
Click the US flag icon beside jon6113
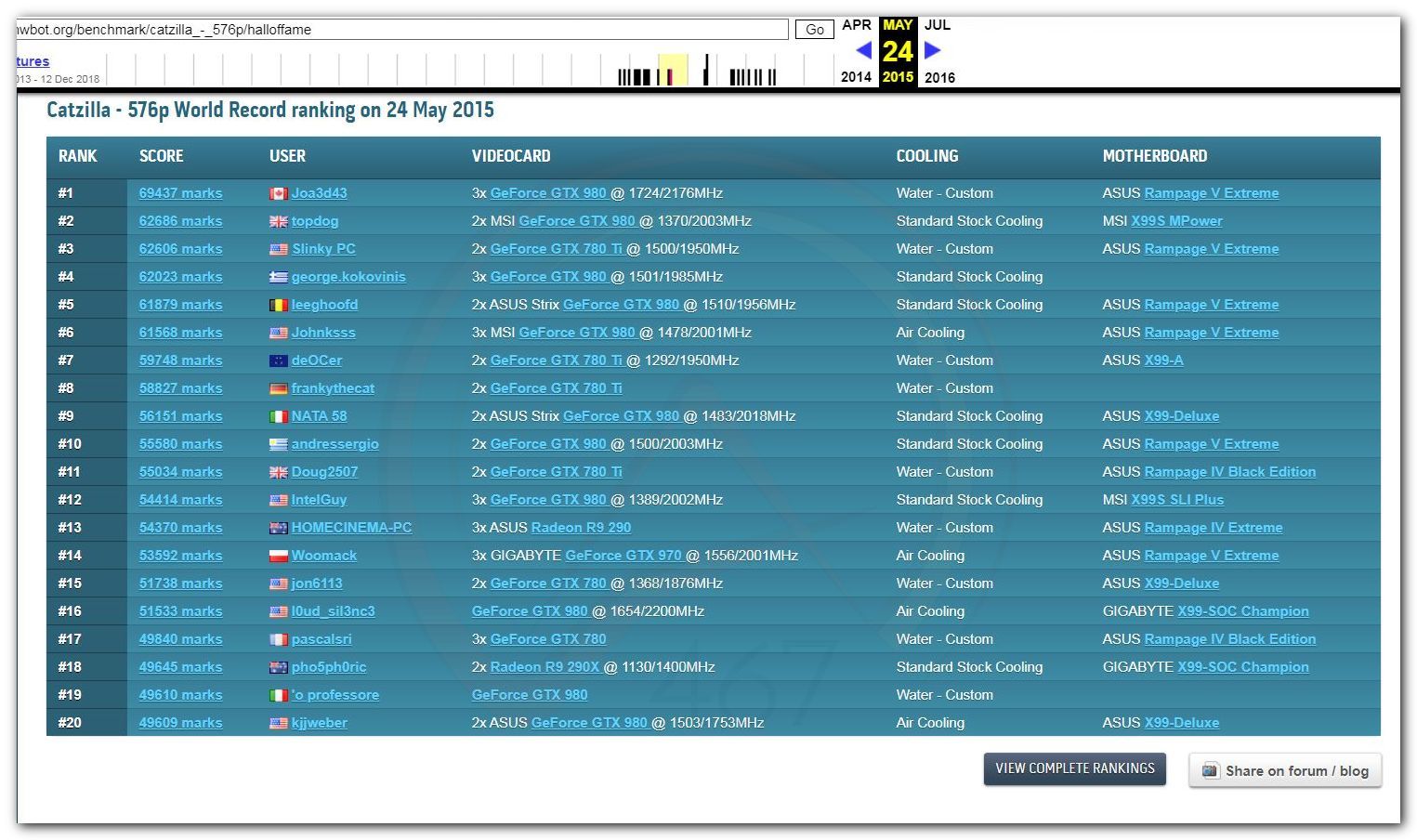[278, 584]
